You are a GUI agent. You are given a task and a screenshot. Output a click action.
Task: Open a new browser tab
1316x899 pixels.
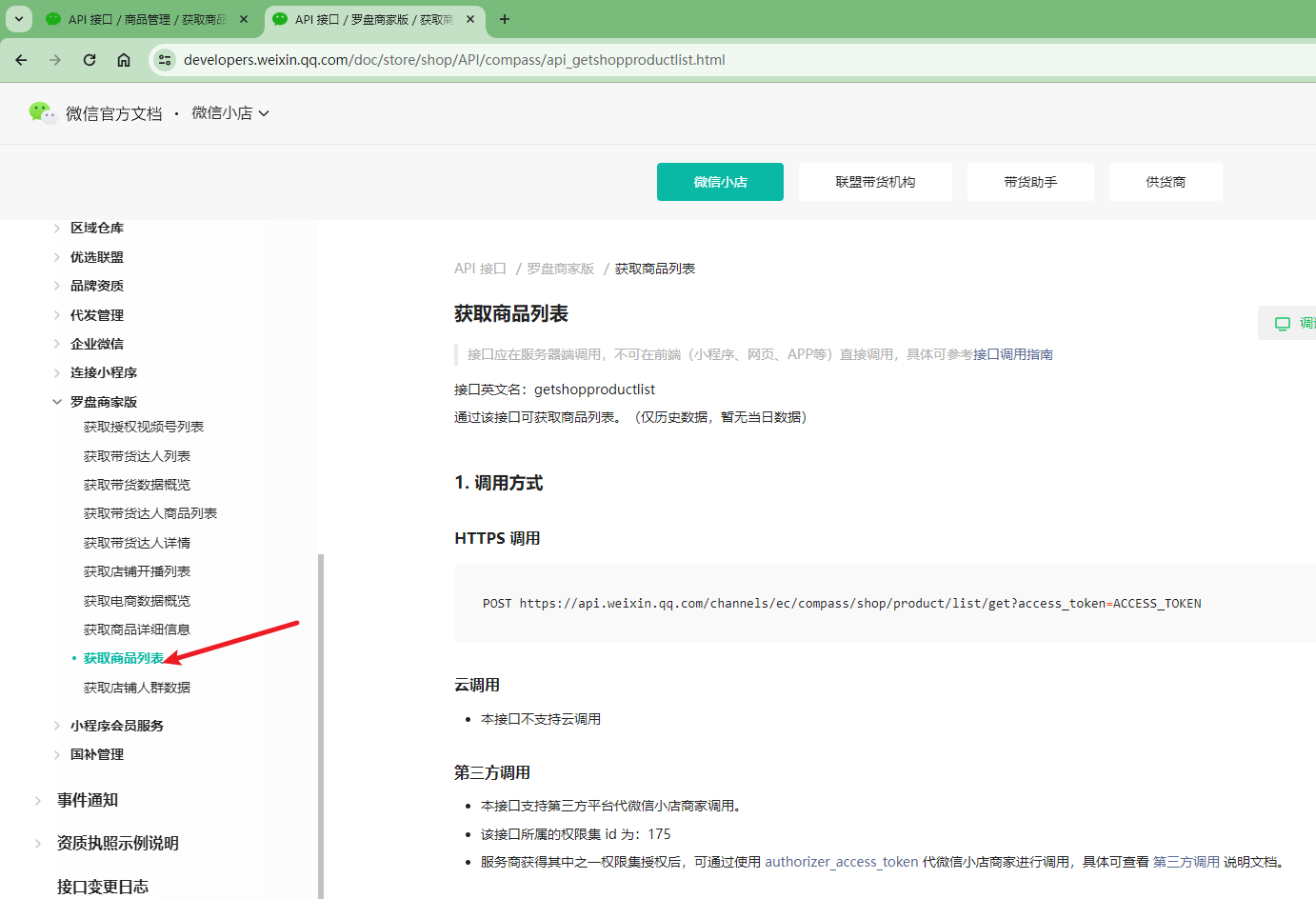pos(505,19)
